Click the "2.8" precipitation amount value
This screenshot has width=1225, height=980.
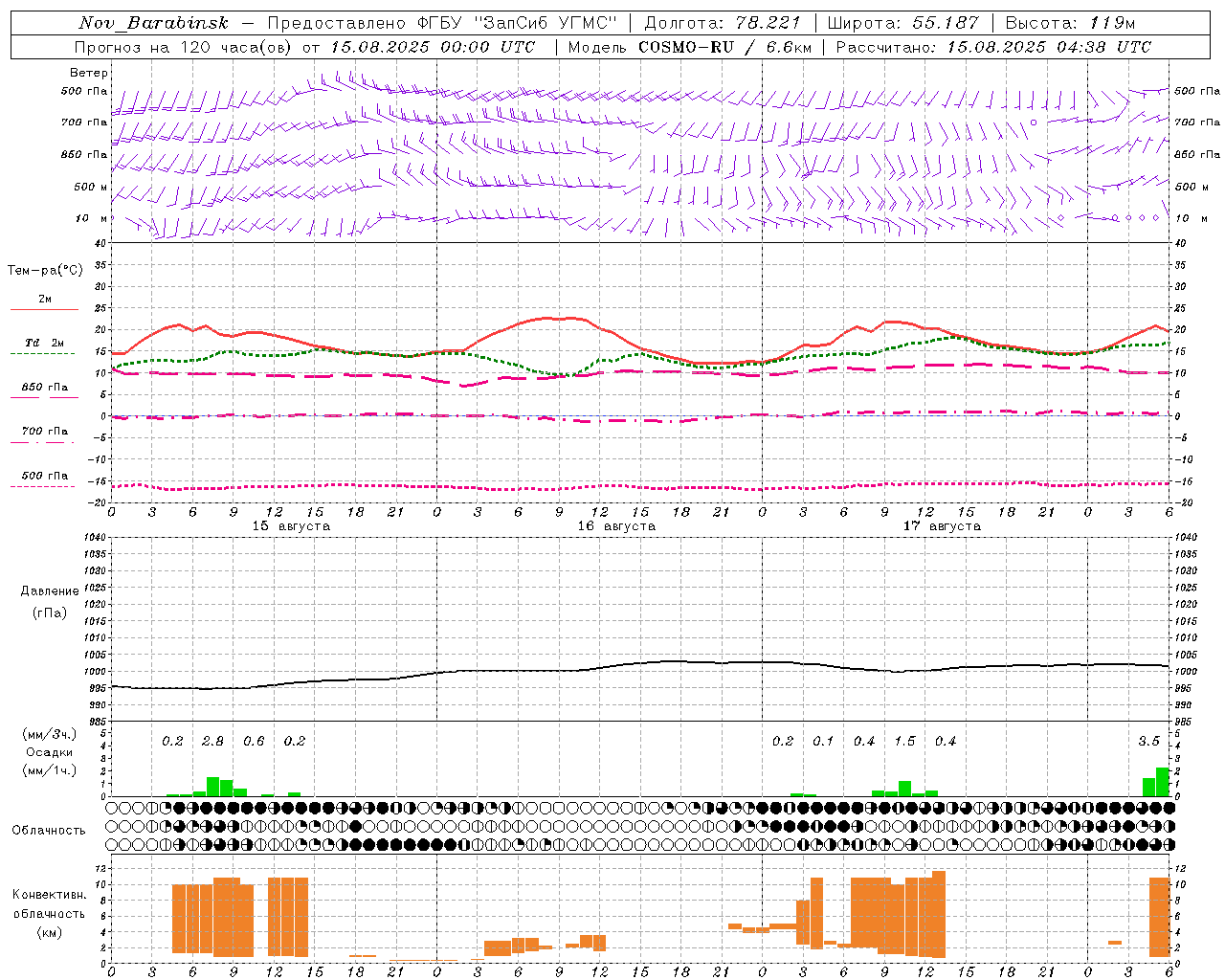coord(212,741)
